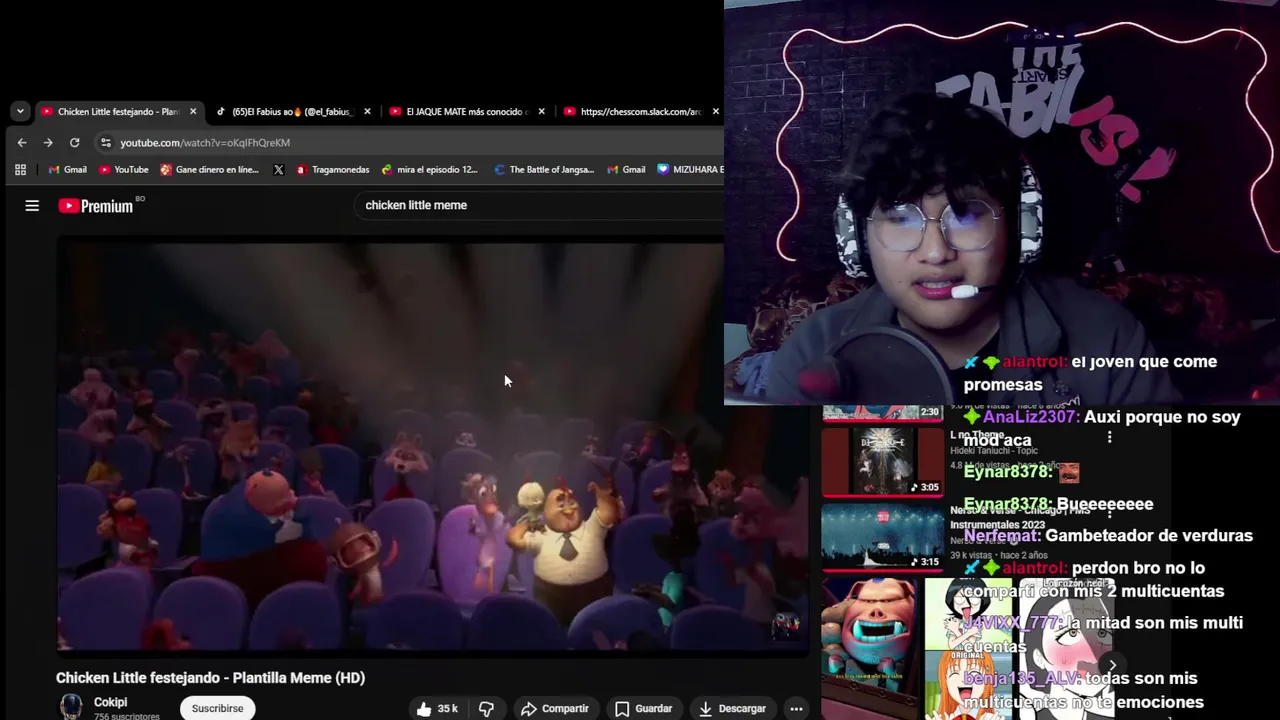Open 'Gane dinero en líne...' bookmark
The width and height of the screenshot is (1280, 720).
[209, 170]
